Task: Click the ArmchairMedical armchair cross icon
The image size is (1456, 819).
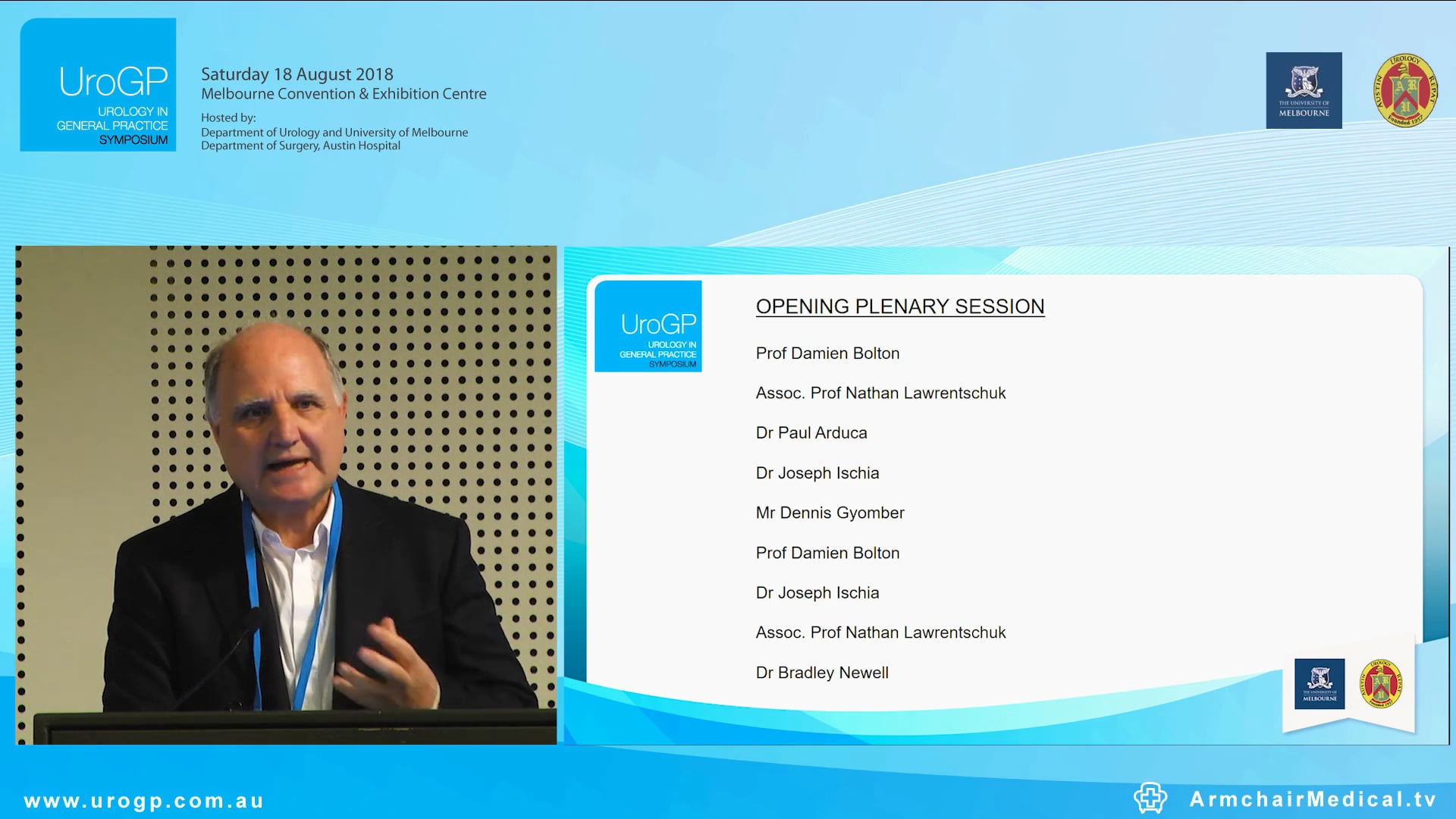Action: coord(1150,797)
